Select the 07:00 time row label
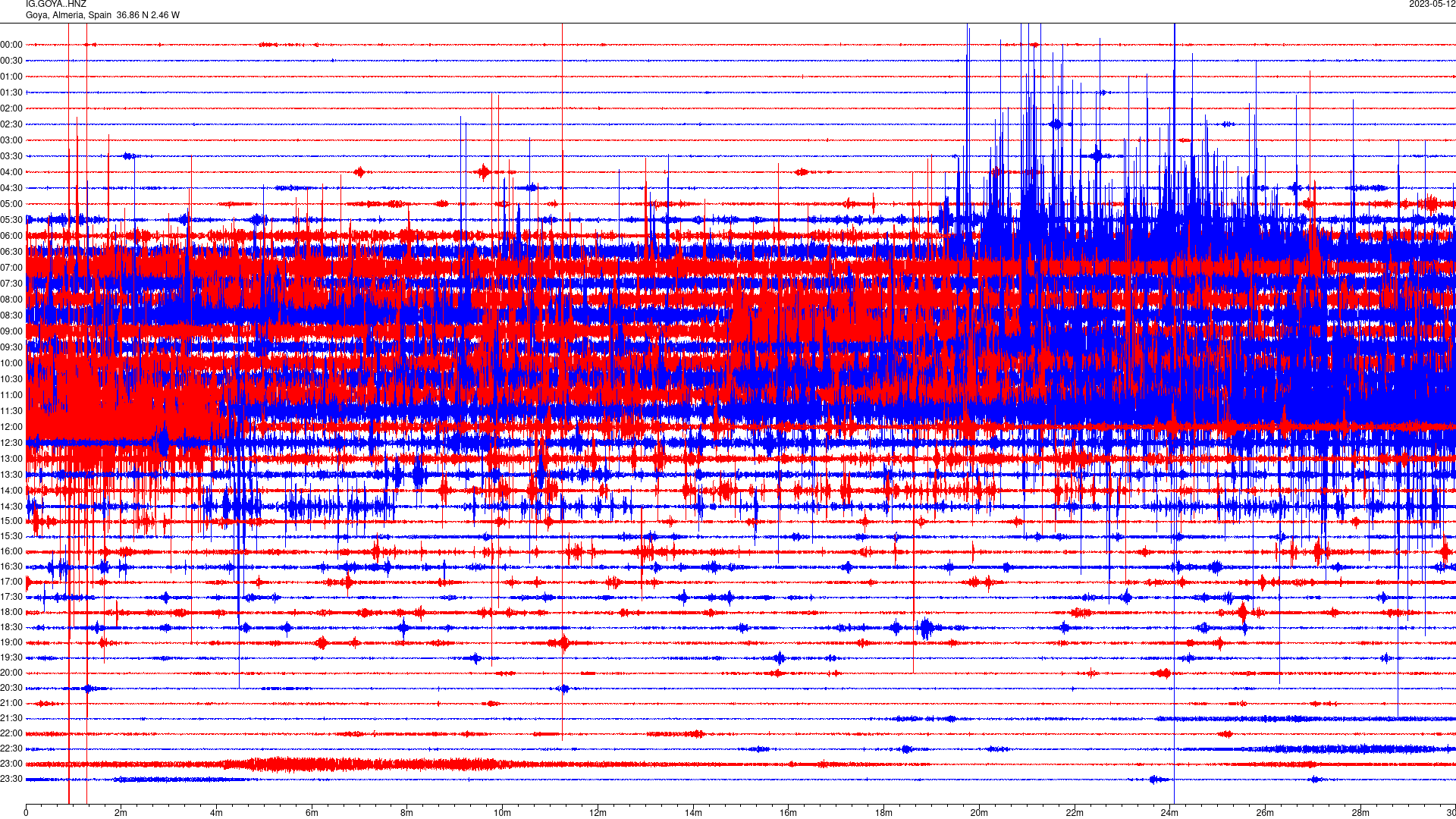Screen dimensions: 1456x819 click(11, 268)
